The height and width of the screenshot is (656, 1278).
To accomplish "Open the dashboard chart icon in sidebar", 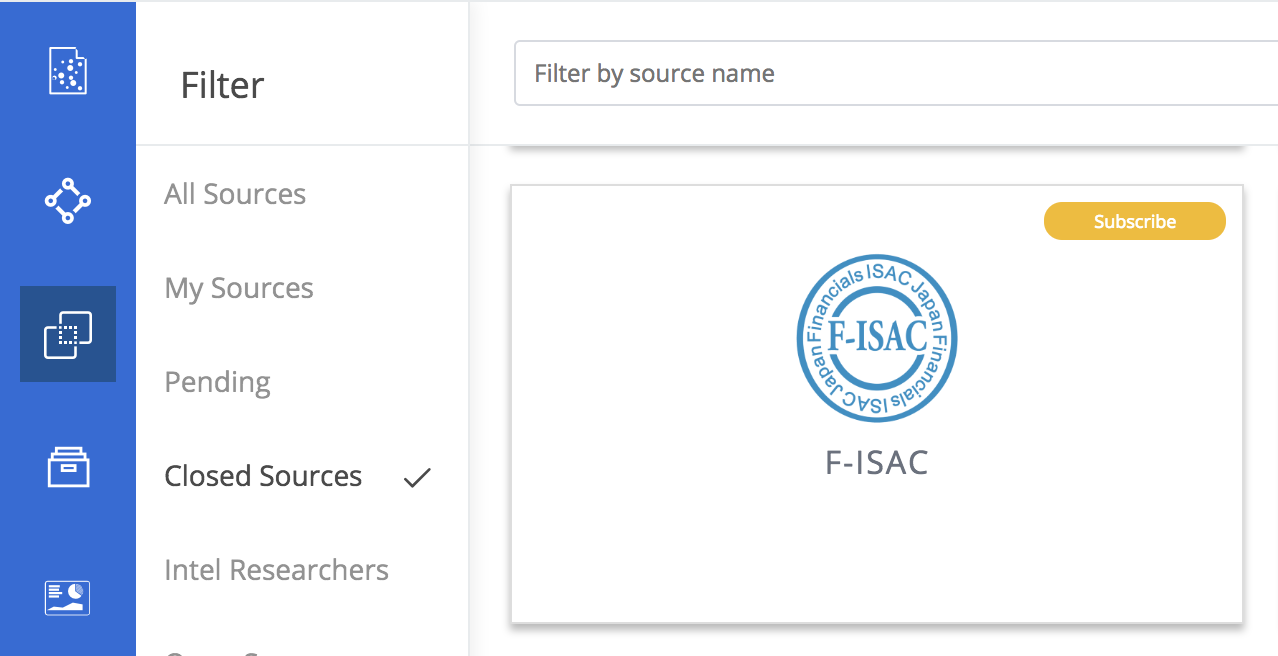I will (68, 597).
